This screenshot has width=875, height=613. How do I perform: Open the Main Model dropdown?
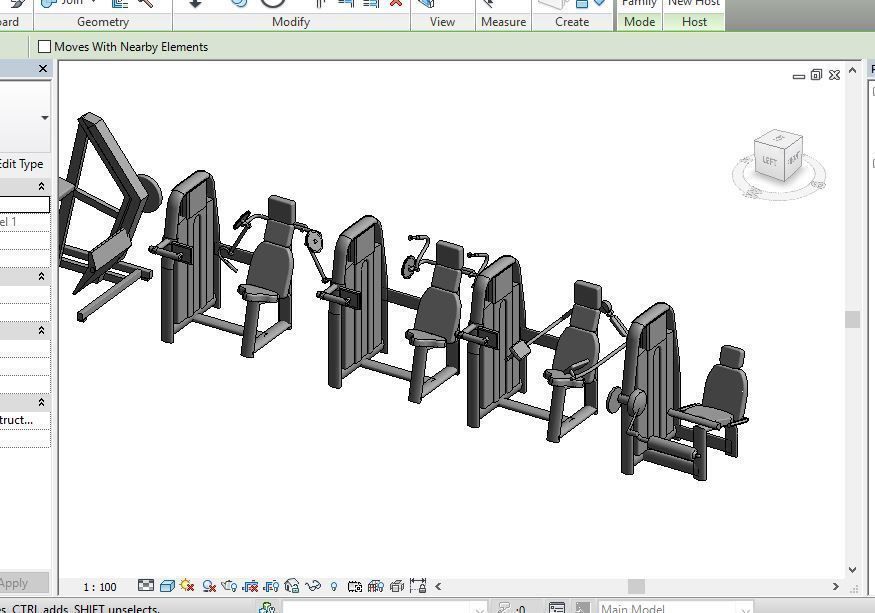tap(676, 607)
